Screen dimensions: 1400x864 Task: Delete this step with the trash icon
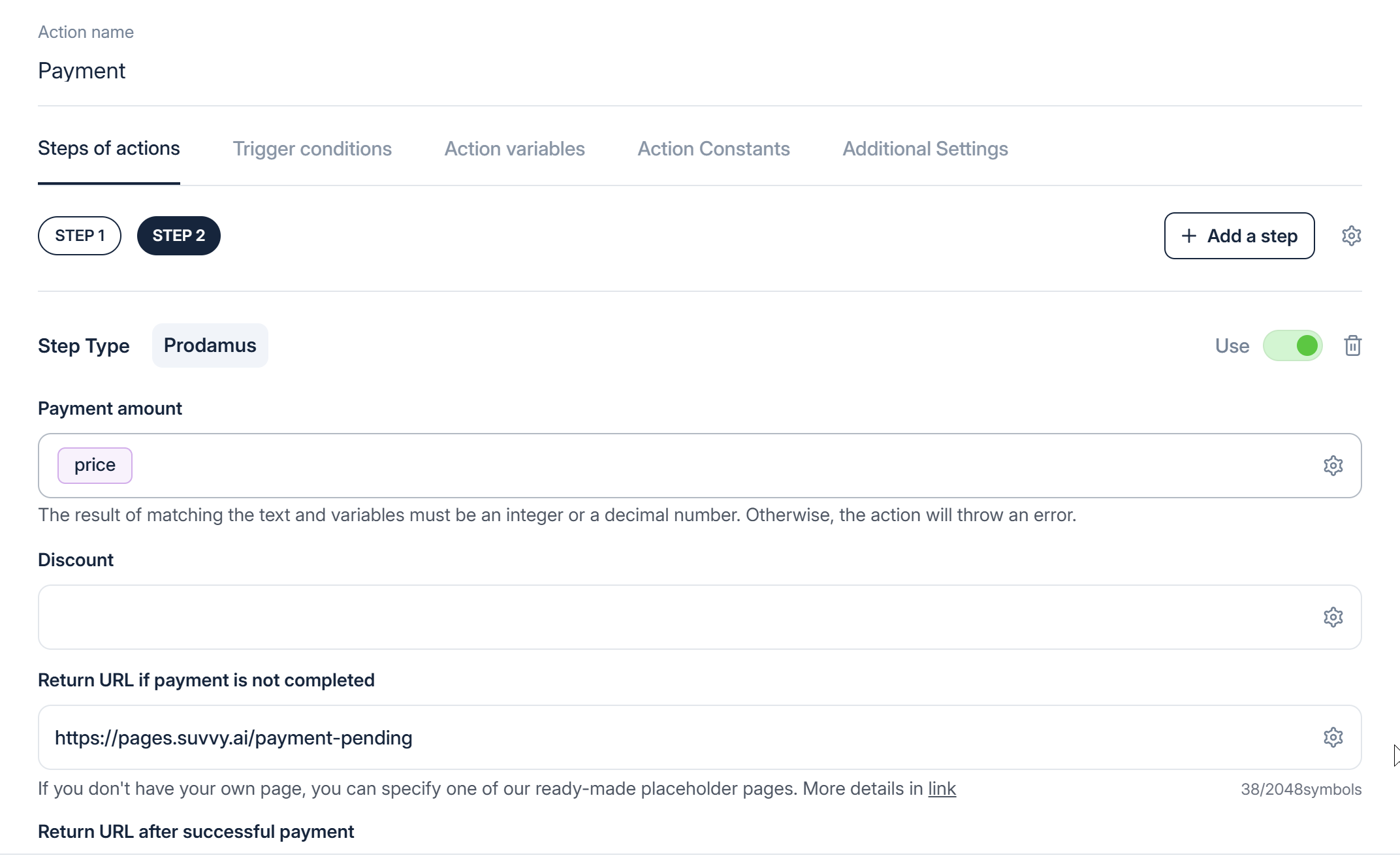(1352, 345)
